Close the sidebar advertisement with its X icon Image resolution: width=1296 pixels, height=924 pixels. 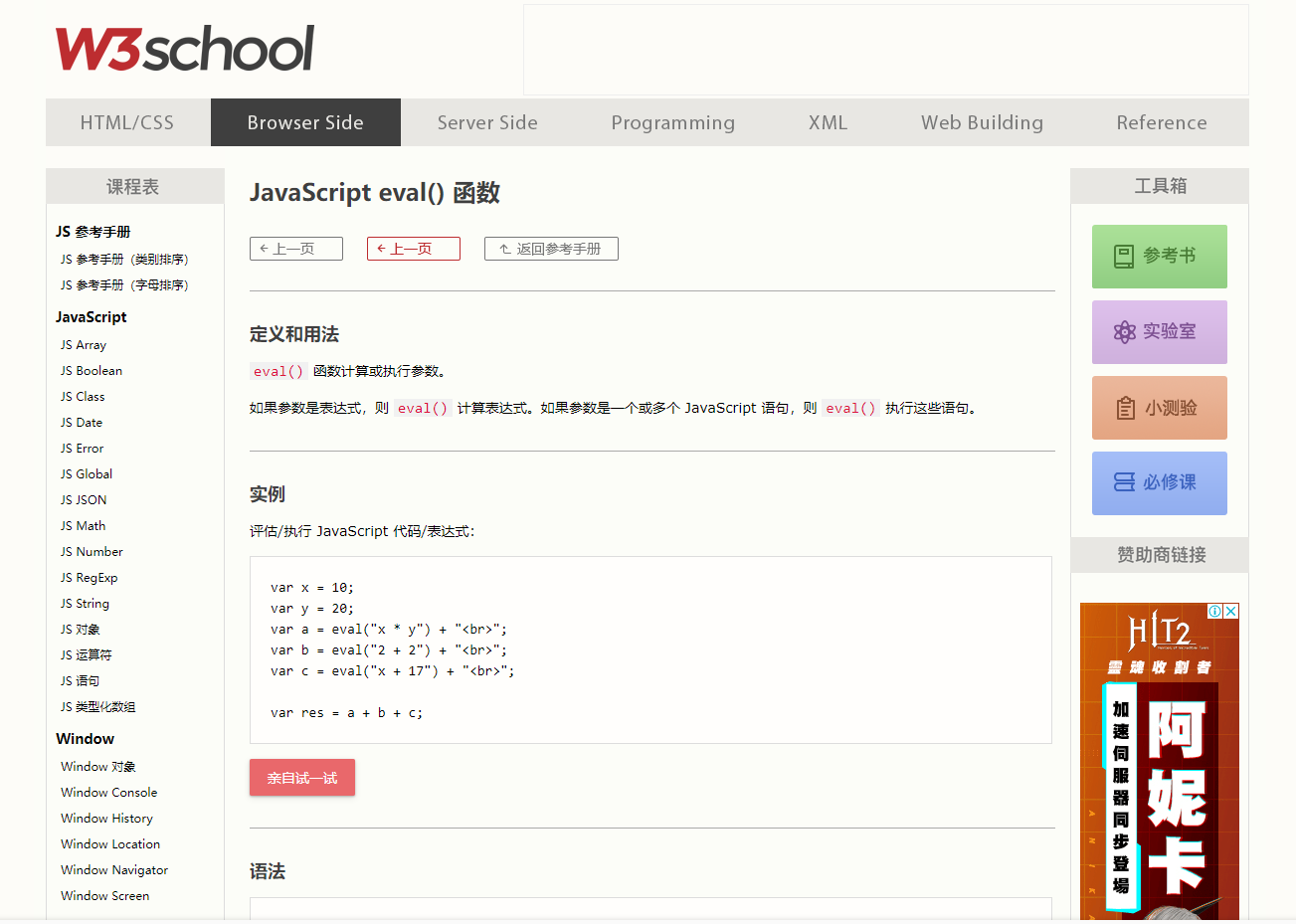[x=1230, y=611]
